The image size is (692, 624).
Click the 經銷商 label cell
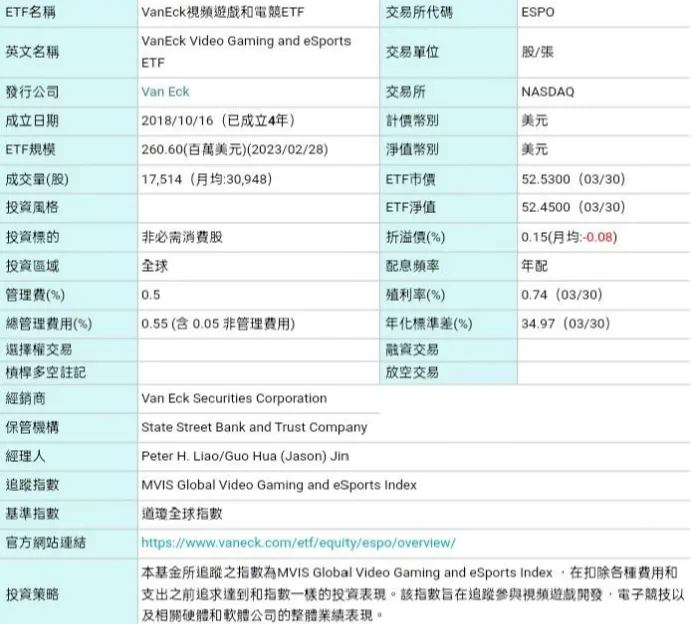pyautogui.click(x=69, y=399)
